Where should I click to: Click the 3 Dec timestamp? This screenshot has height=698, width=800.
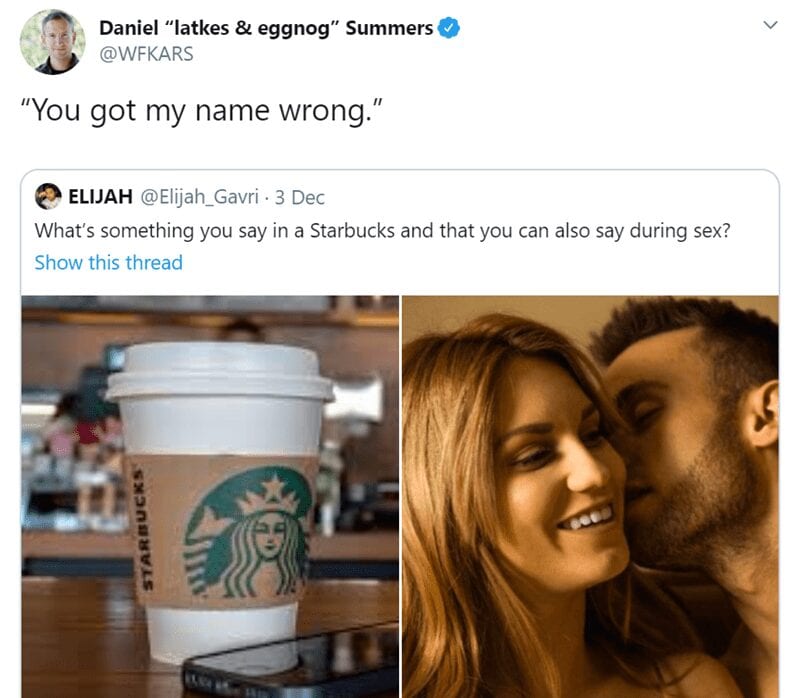[299, 197]
